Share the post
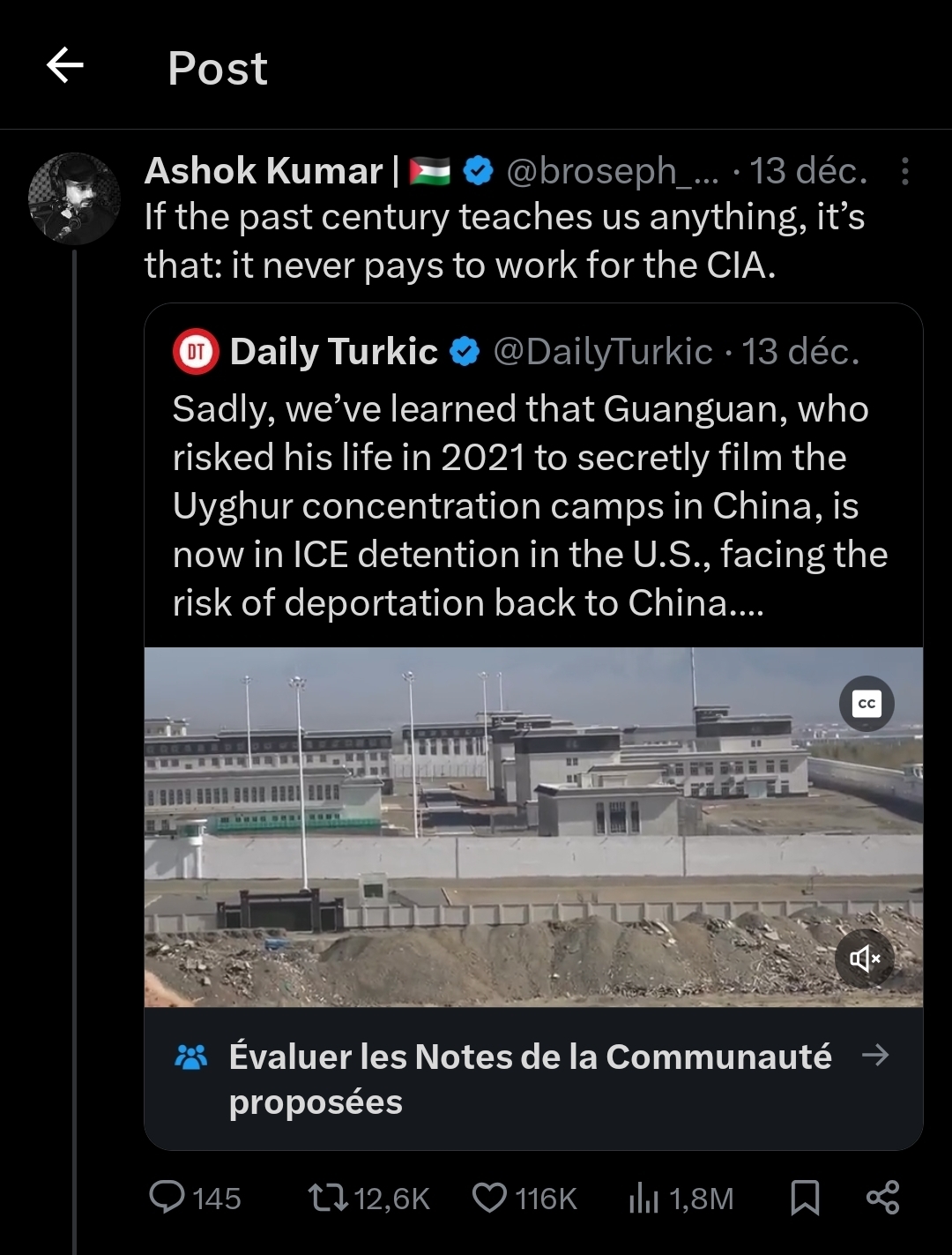The image size is (952, 1255). point(882,1198)
